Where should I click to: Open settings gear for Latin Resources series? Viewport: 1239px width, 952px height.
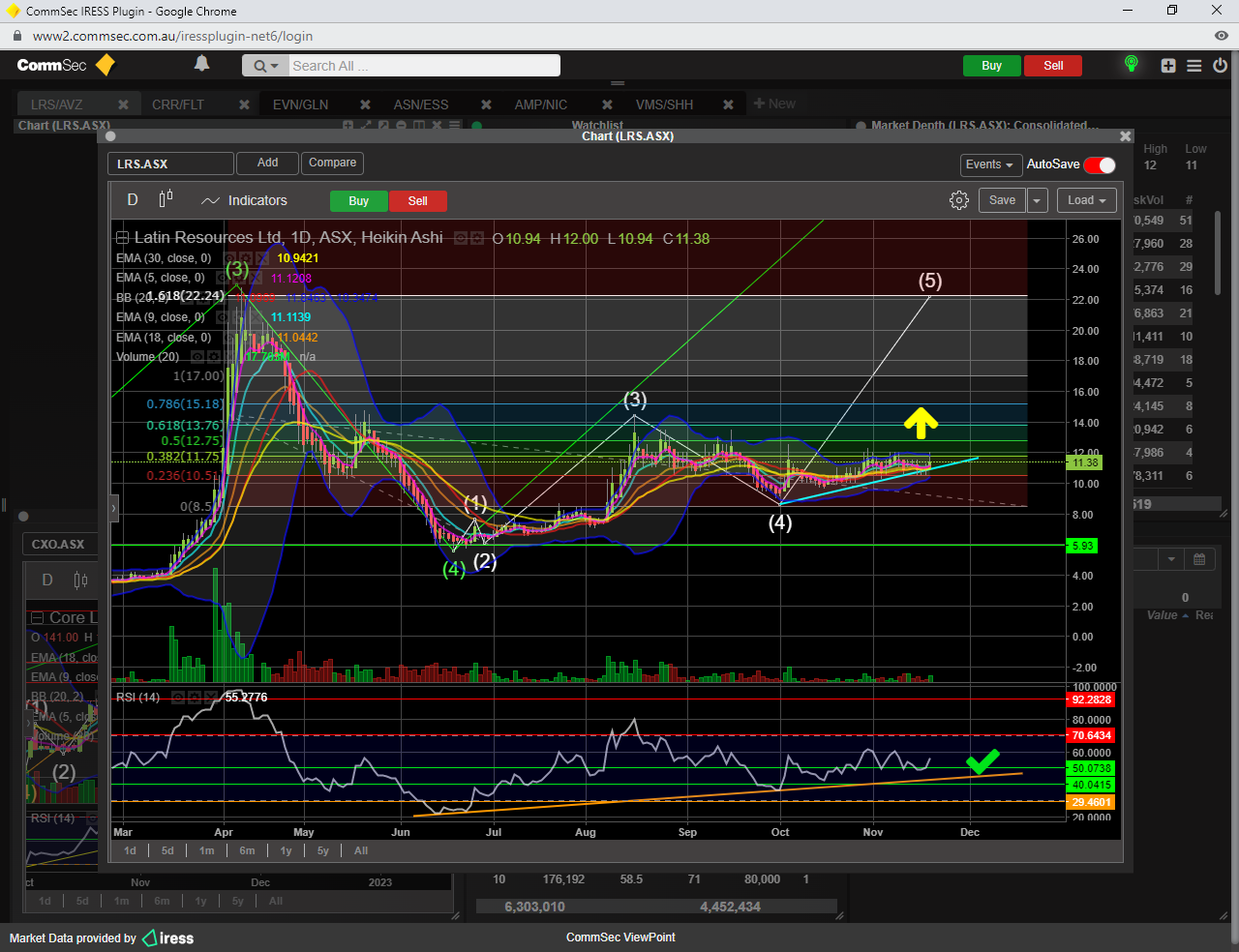pos(477,238)
